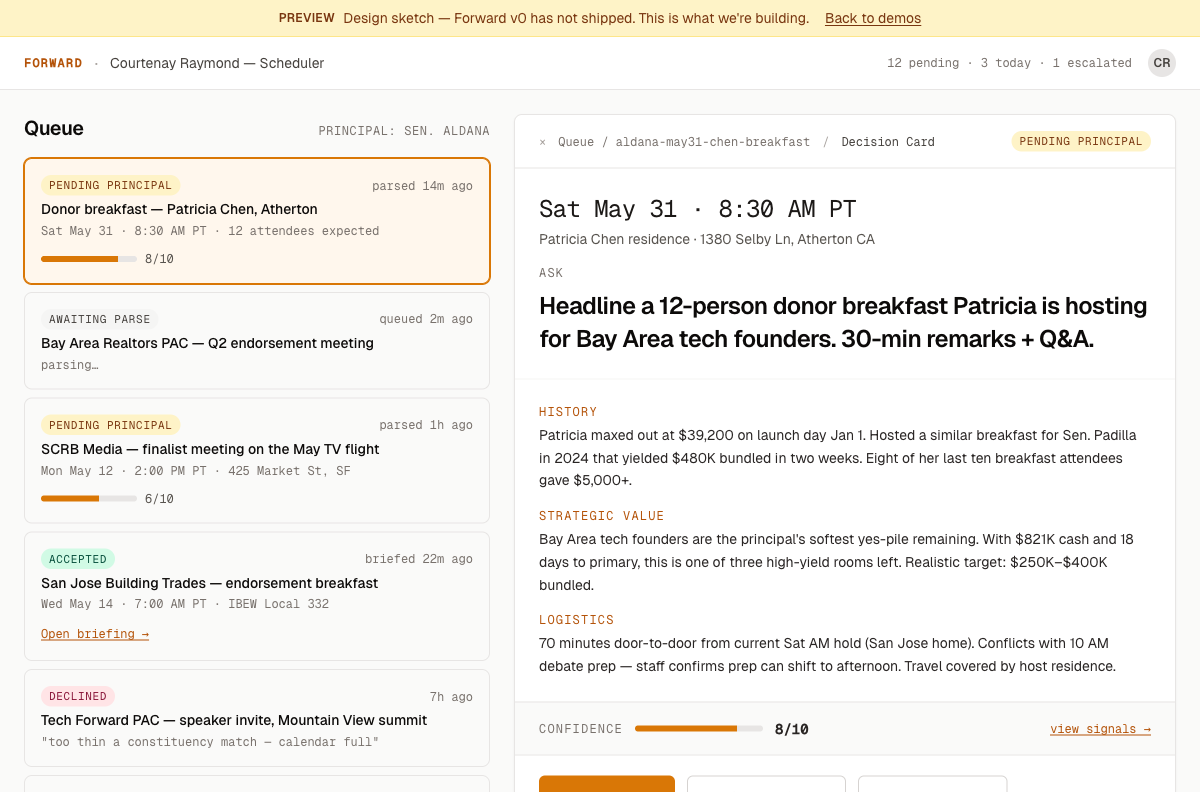This screenshot has width=1200, height=792.
Task: Click the Queue heading
Action: 54,128
